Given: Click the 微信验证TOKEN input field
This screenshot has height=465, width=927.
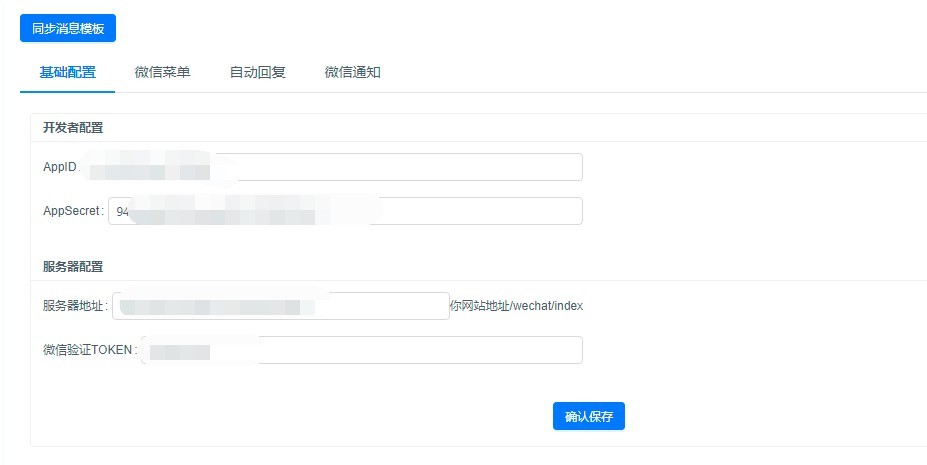Looking at the screenshot, I should (420, 350).
